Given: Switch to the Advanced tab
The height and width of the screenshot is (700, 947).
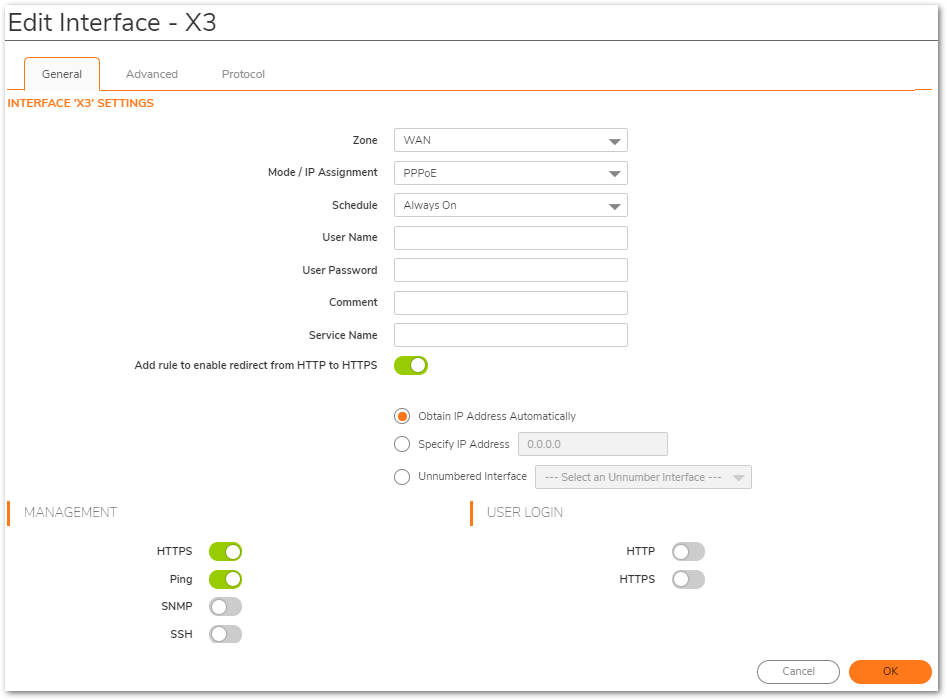Looking at the screenshot, I should click(152, 74).
